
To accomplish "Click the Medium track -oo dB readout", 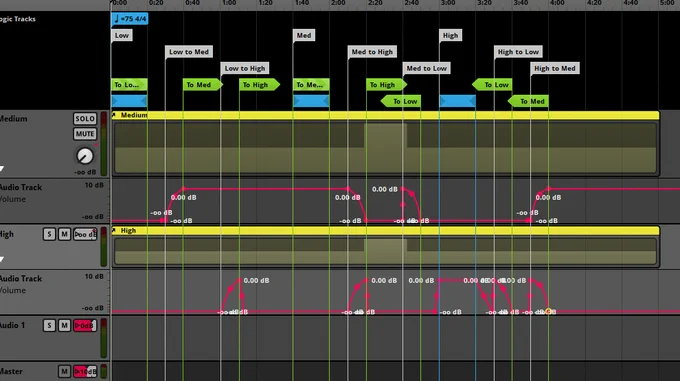I will [x=85, y=172].
